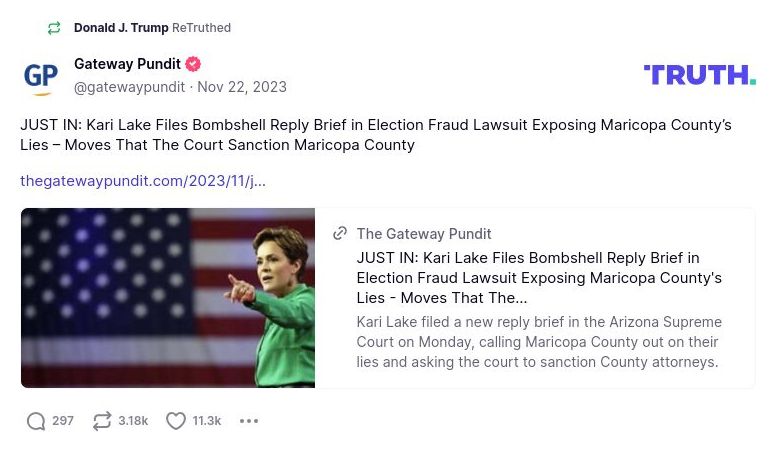
Task: Click the 11.3k likes count
Action: [x=207, y=421]
